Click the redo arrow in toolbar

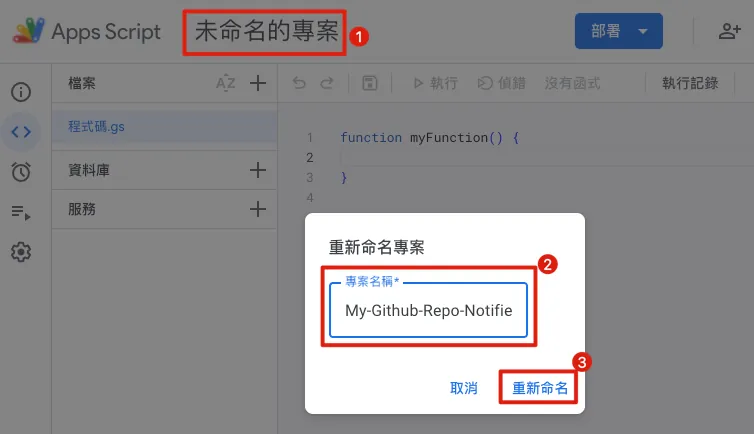(x=326, y=84)
